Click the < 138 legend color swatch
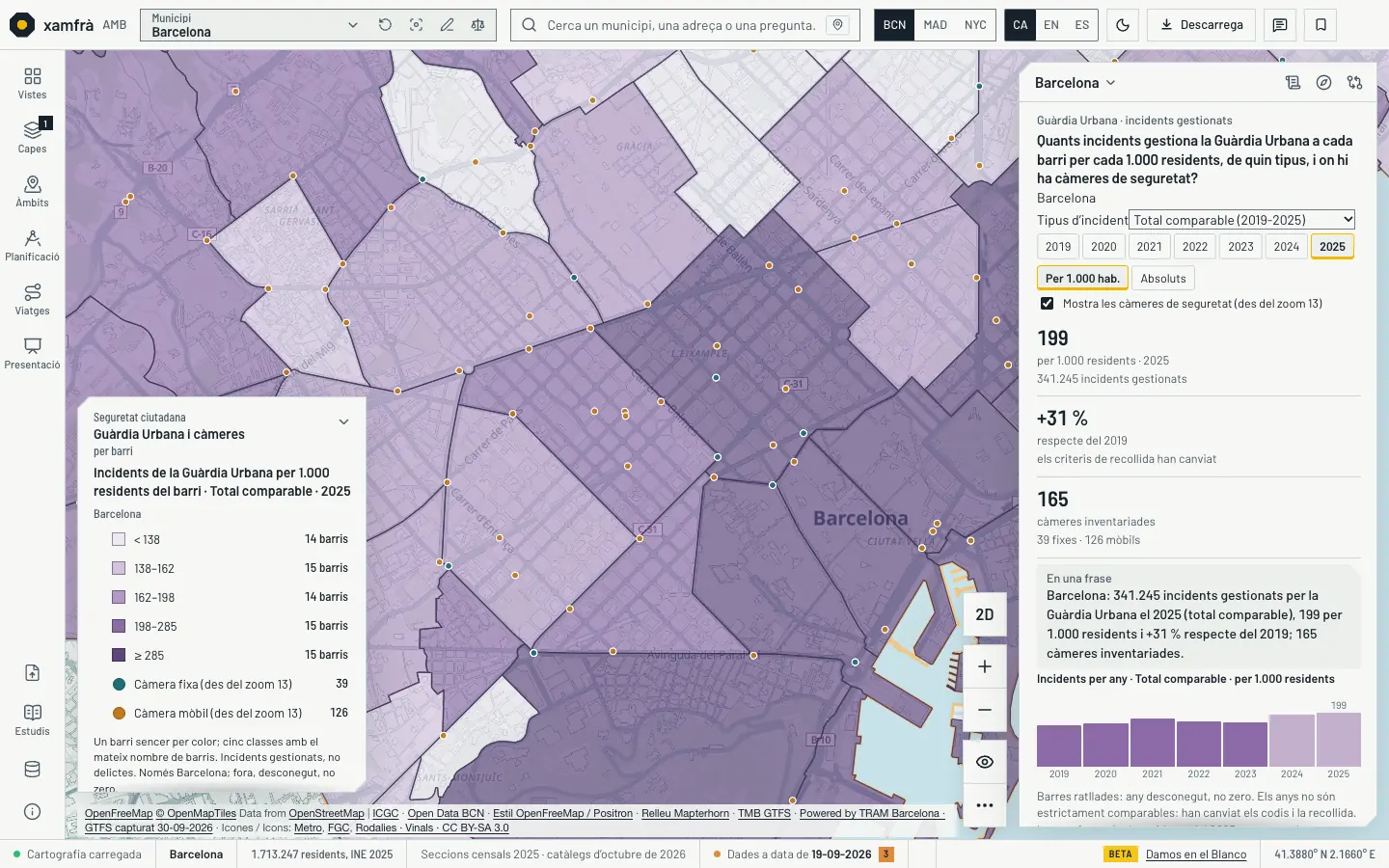The height and width of the screenshot is (868, 1389). coord(119,539)
